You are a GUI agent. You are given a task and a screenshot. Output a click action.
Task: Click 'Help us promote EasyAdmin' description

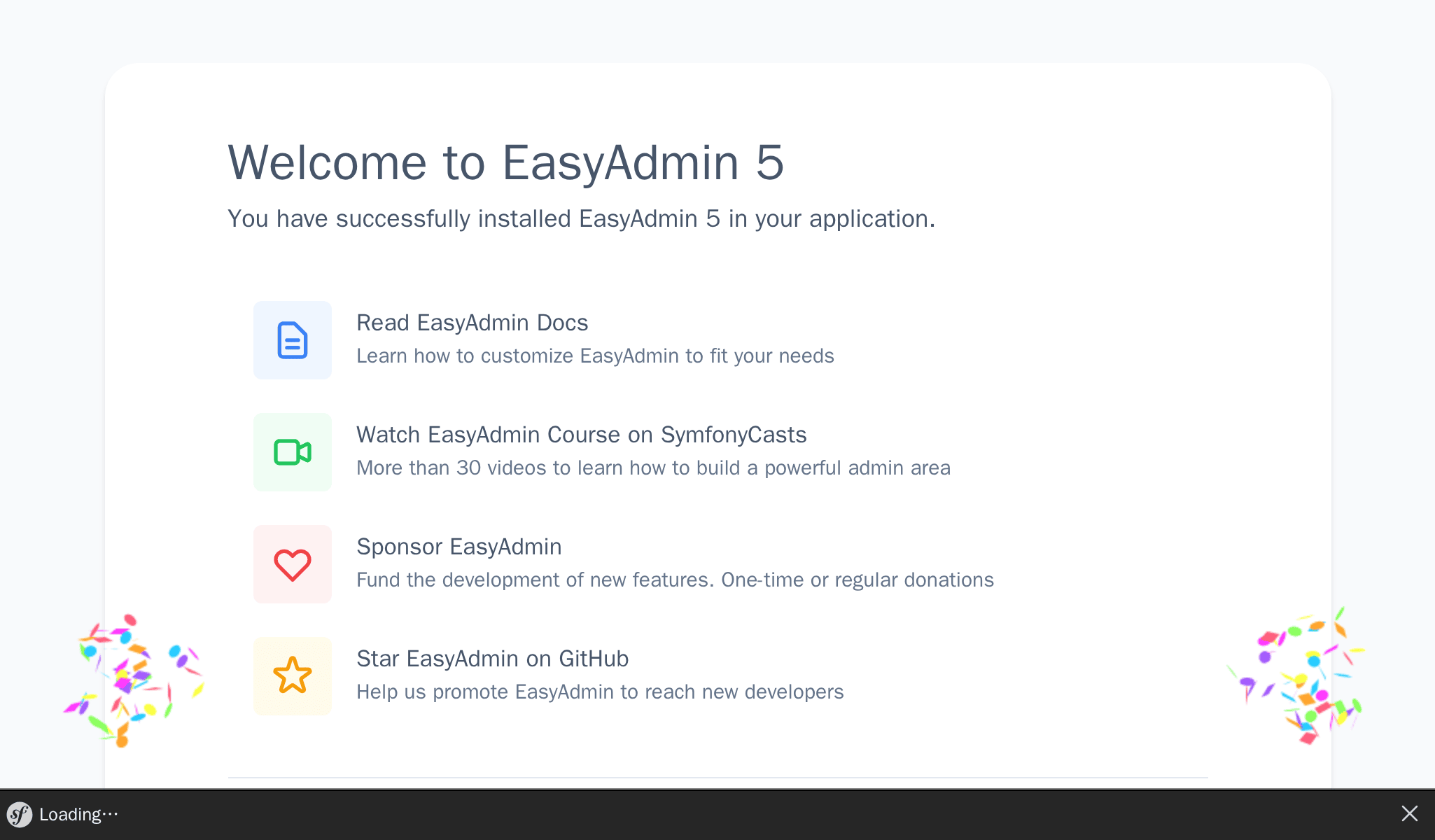pos(601,692)
